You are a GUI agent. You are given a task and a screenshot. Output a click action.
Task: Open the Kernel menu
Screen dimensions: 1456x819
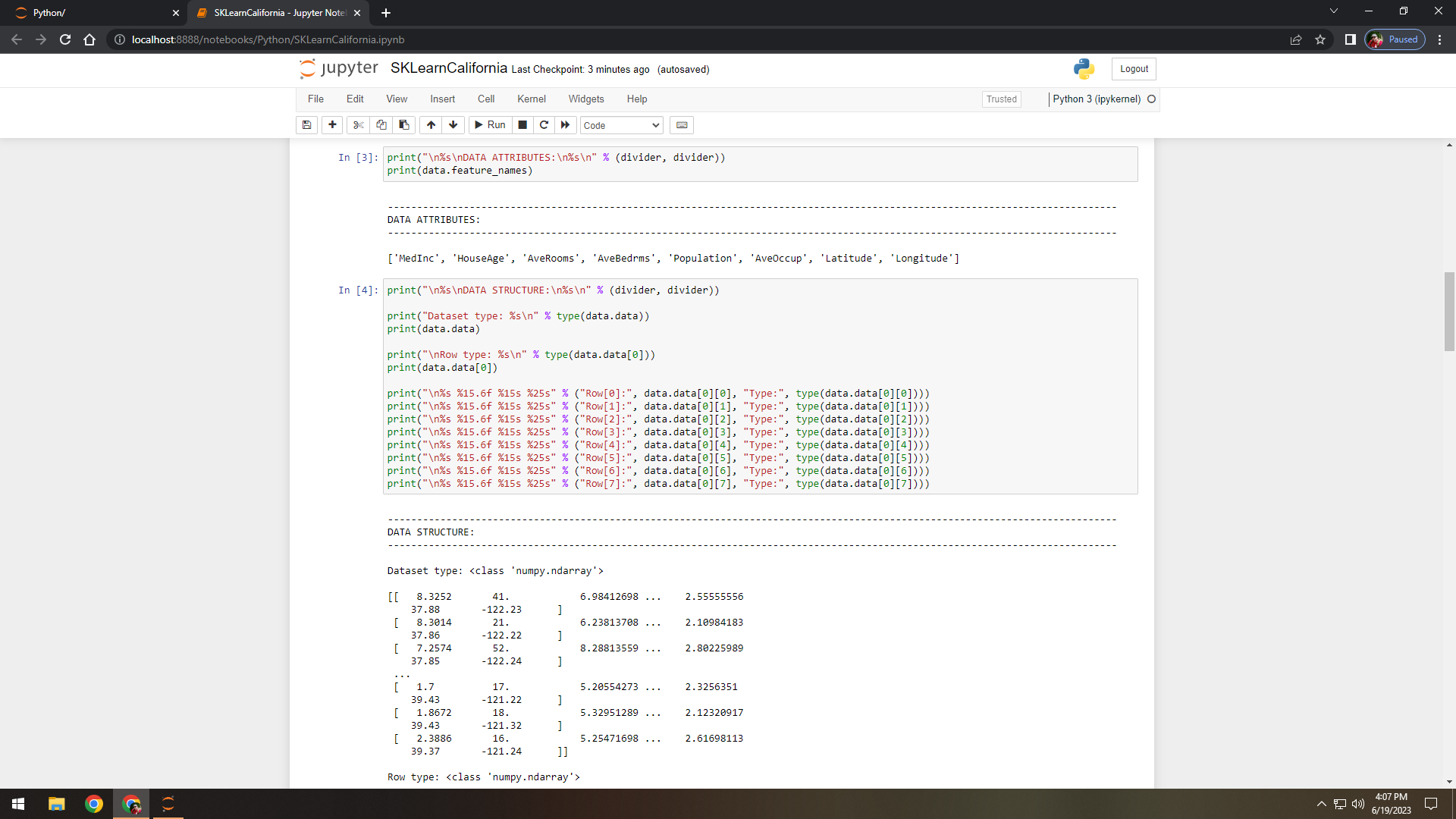pyautogui.click(x=531, y=99)
